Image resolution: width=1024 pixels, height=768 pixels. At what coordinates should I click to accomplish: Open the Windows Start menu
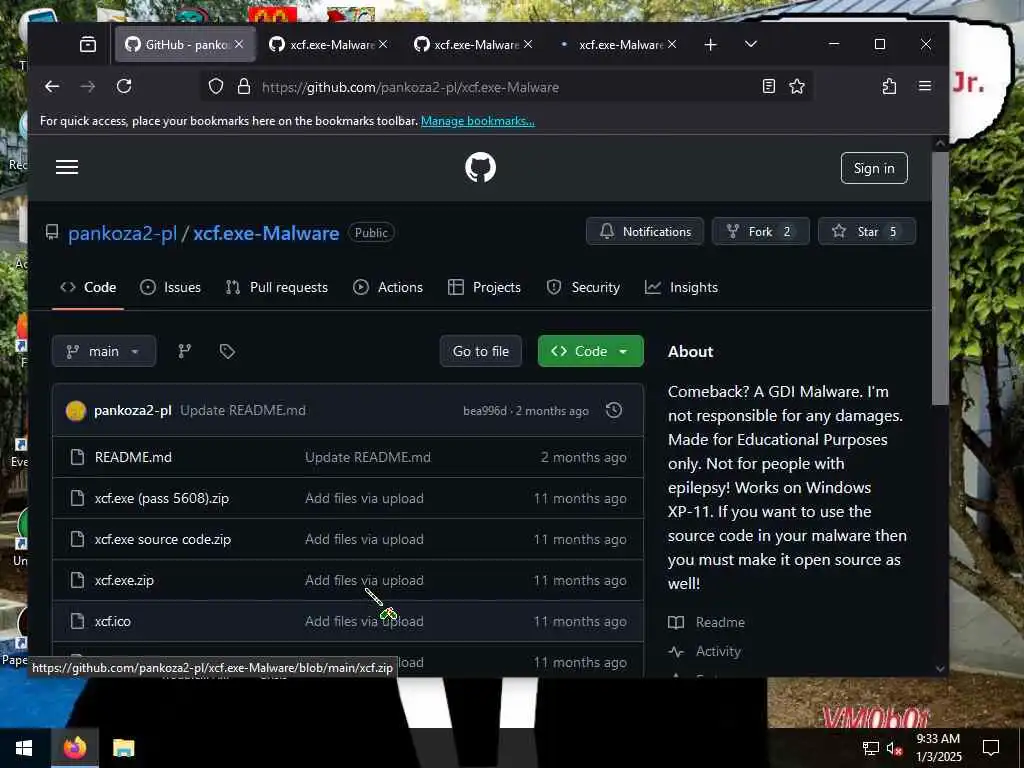pyautogui.click(x=24, y=748)
